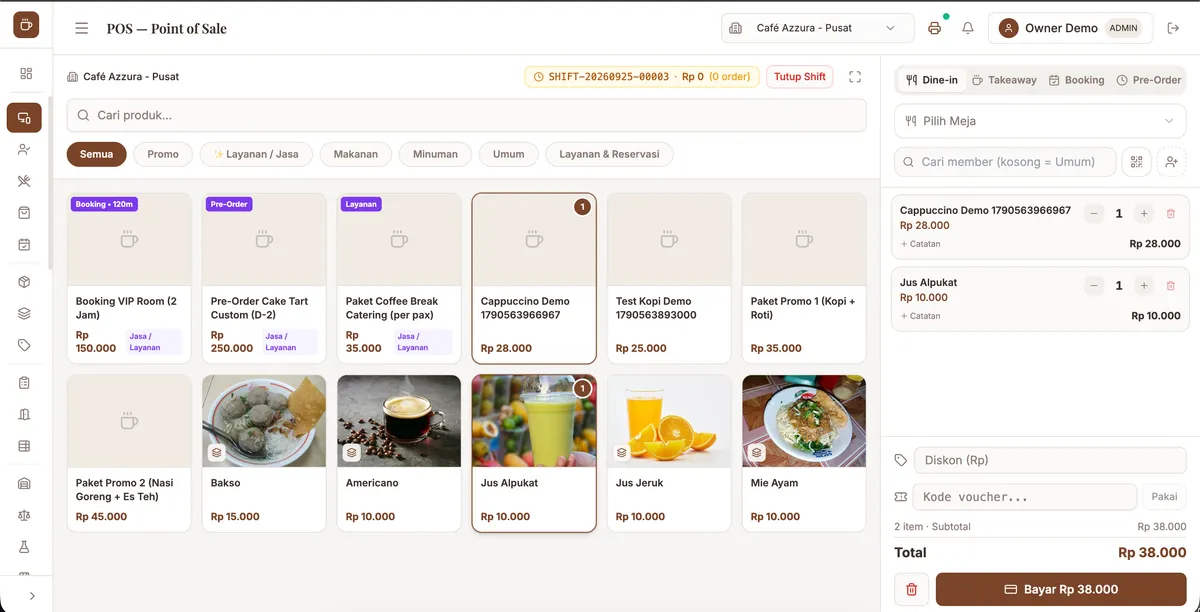Viewport: 1200px width, 612px height.
Task: Add a Catatan to Jus Alpukat item
Action: coord(921,316)
